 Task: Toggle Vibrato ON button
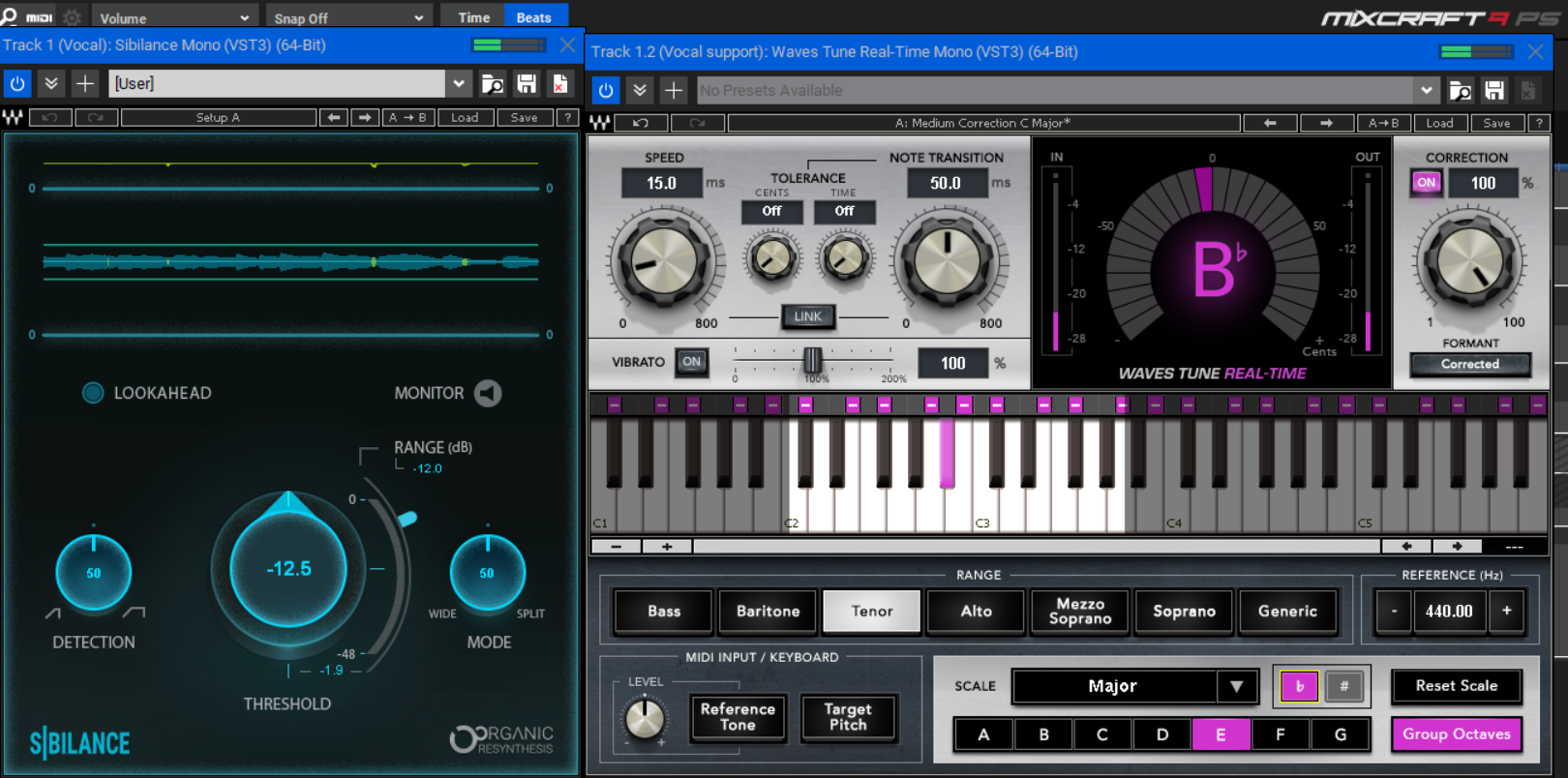pos(691,362)
